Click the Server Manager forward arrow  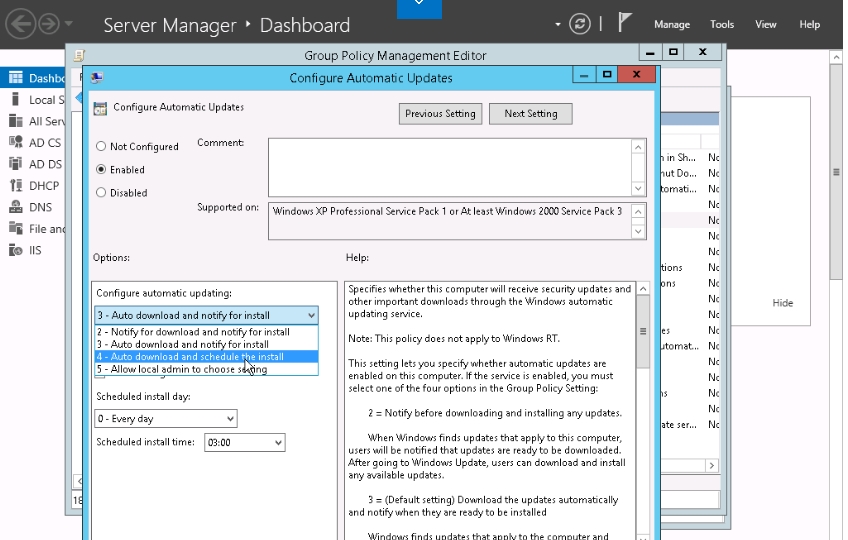(x=49, y=24)
